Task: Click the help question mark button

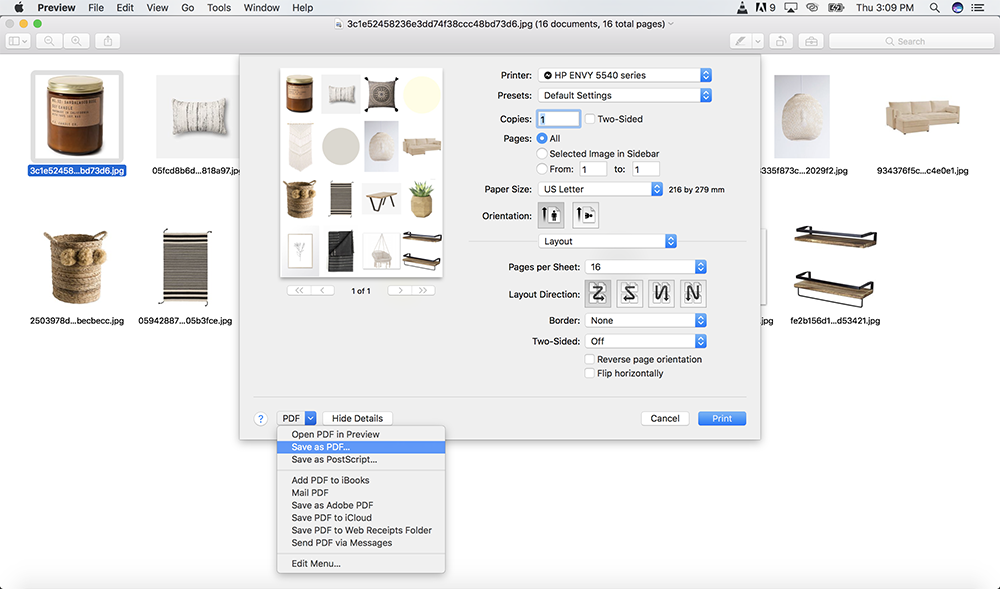Action: tap(260, 419)
